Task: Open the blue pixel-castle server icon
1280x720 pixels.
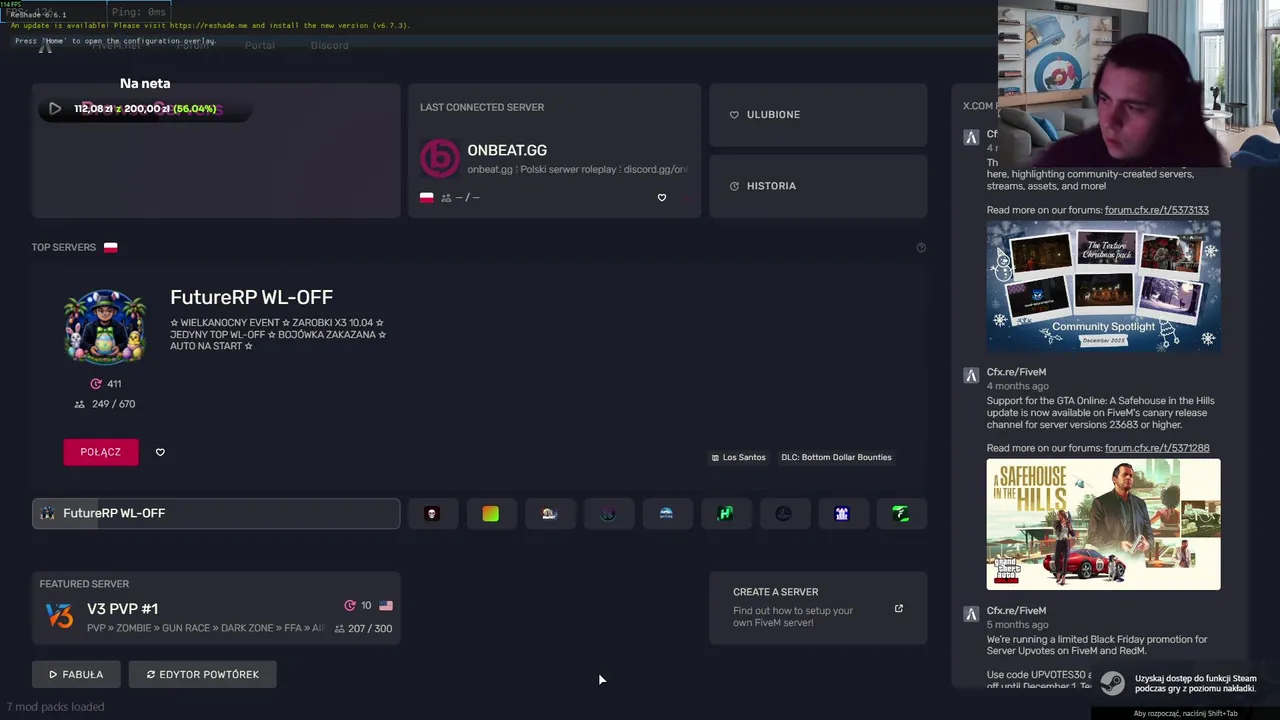Action: pyautogui.click(x=842, y=513)
